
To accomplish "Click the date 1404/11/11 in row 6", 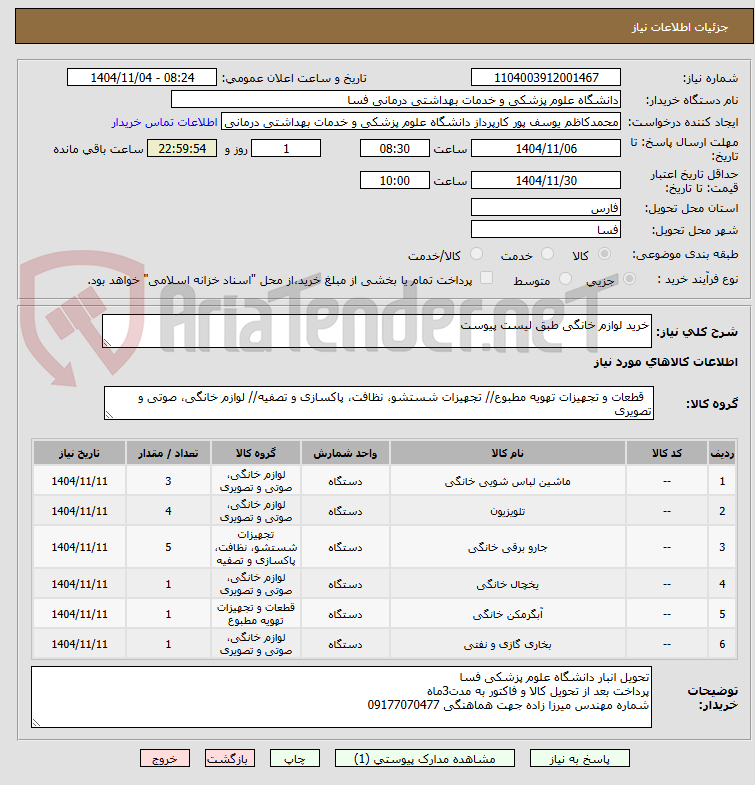I will coord(80,644).
